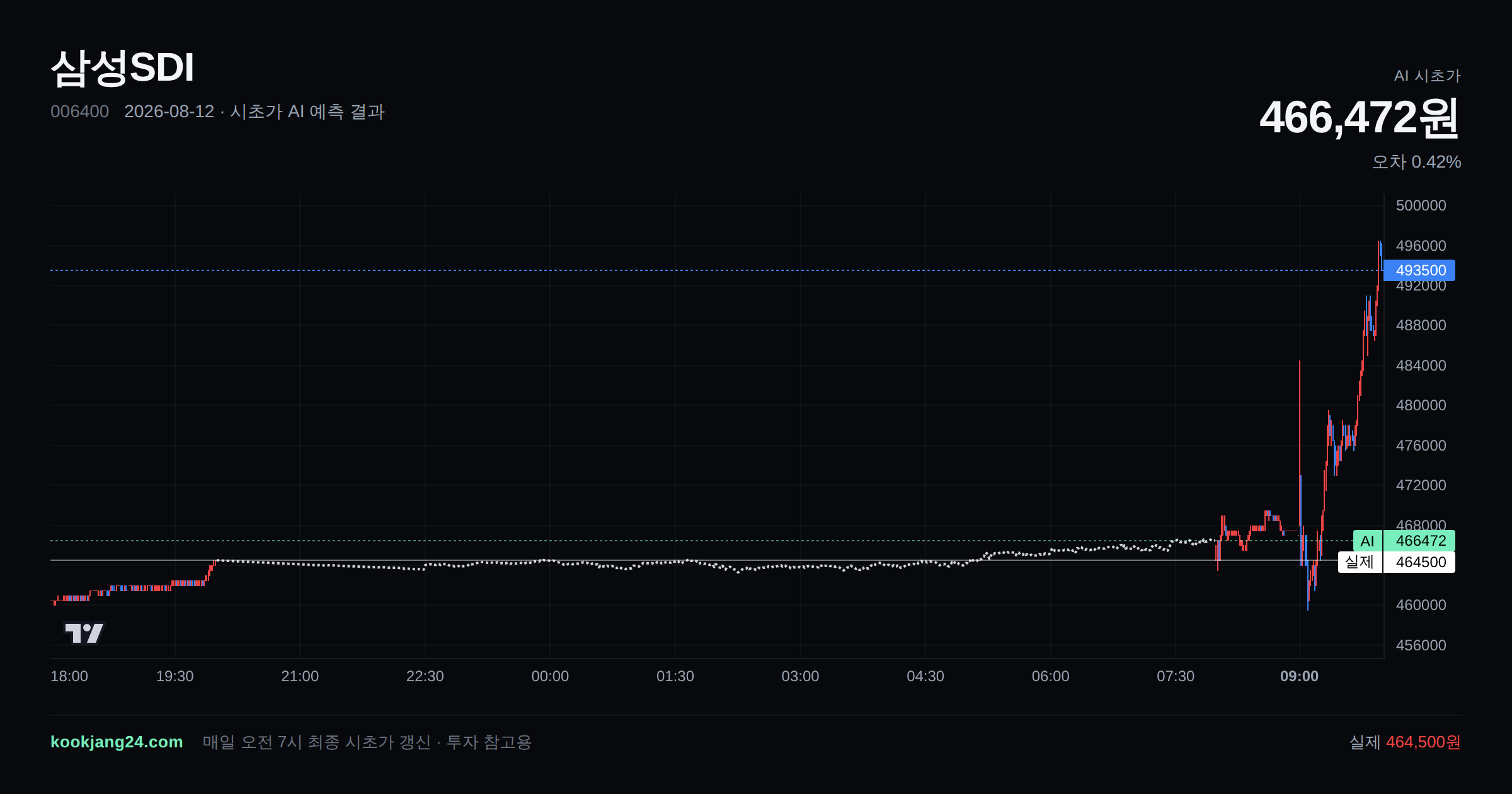
Task: Click the 476000 price axis label
Action: tap(1421, 446)
